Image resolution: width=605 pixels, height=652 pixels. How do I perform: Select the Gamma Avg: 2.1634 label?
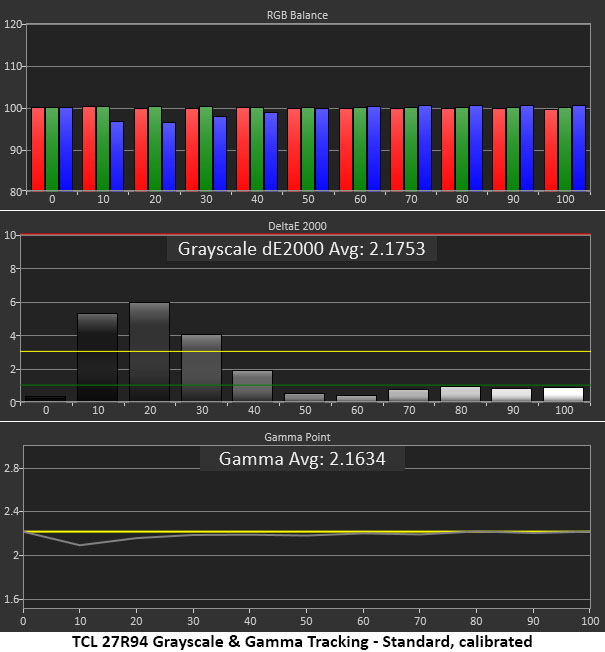(x=302, y=459)
